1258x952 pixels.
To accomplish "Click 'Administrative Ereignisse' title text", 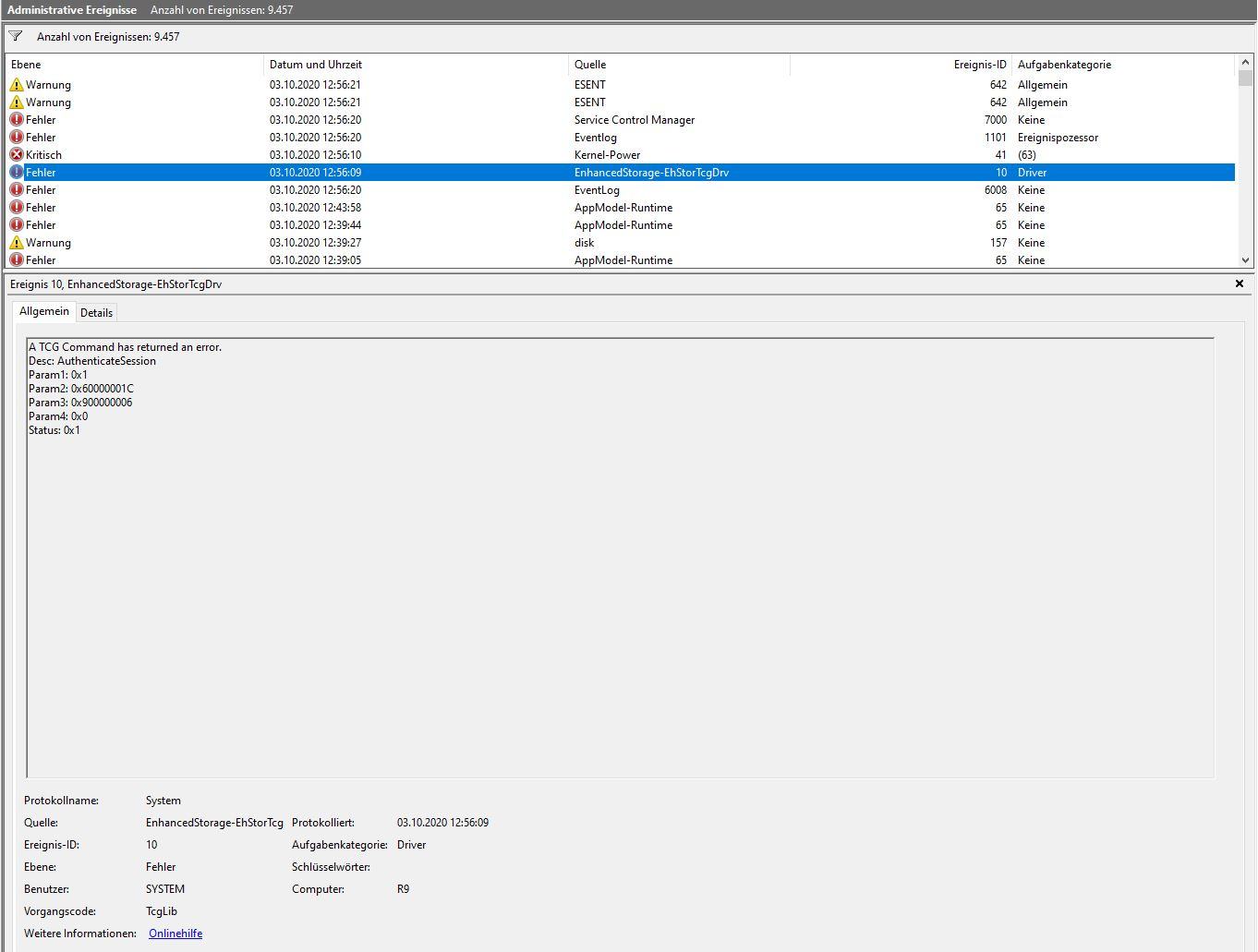I will (x=72, y=10).
